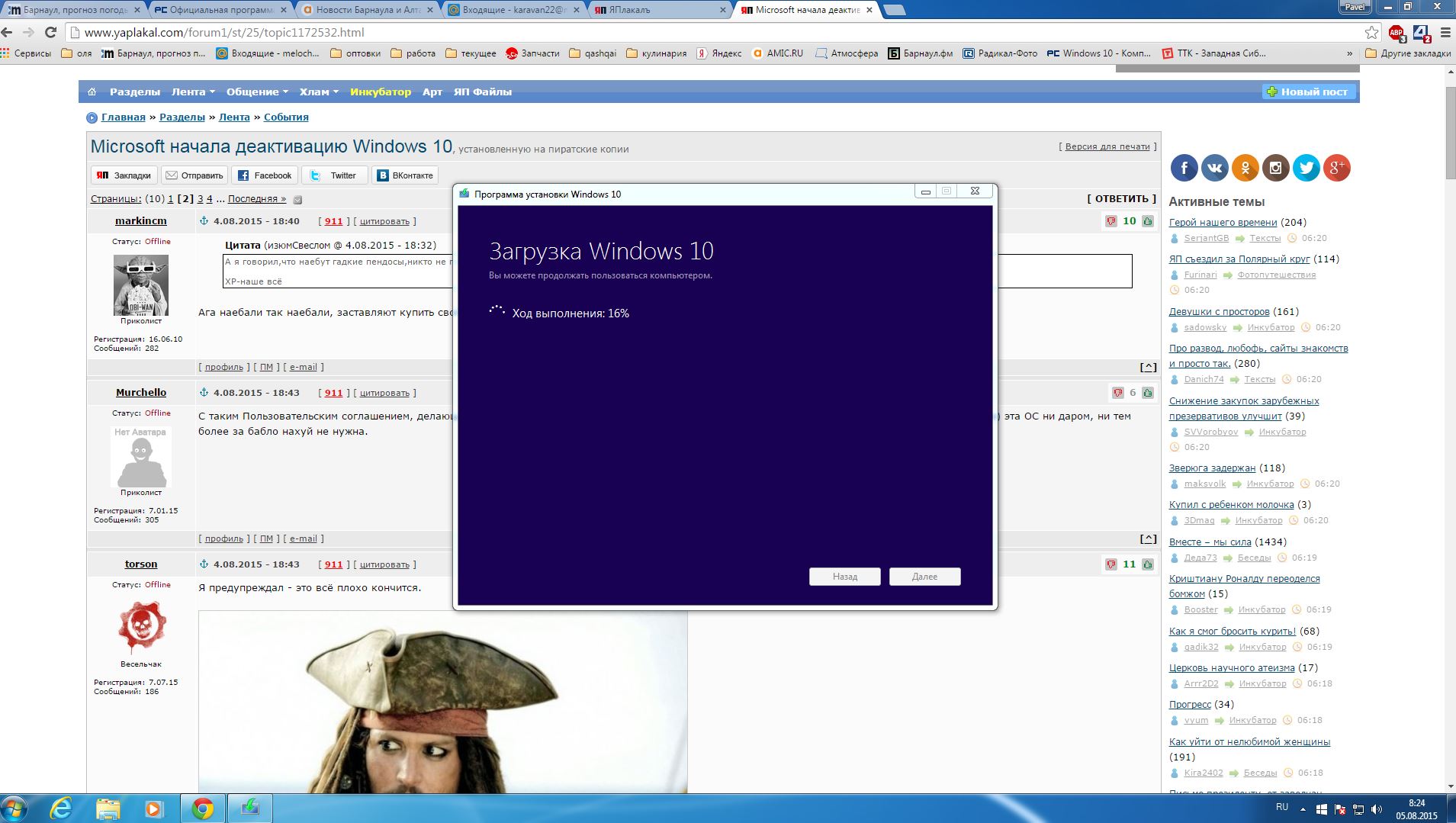Open the Instagram round icon in the sidebar
The height and width of the screenshot is (823, 1456).
click(x=1275, y=168)
